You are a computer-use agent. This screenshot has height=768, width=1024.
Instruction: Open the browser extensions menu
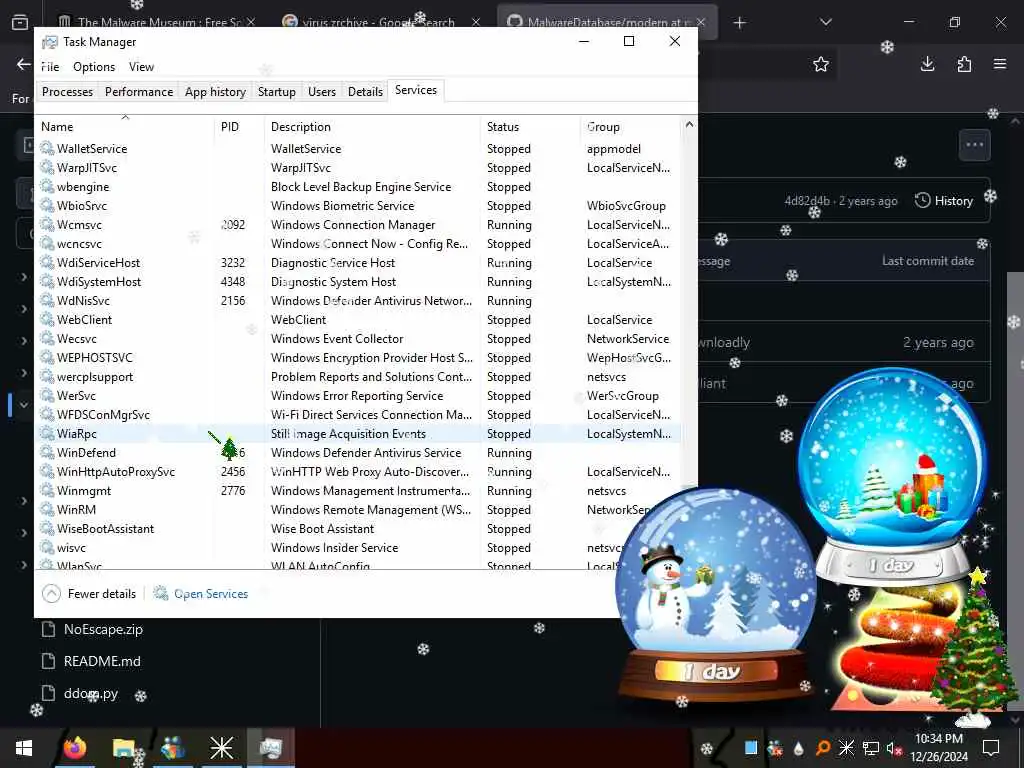[x=964, y=64]
